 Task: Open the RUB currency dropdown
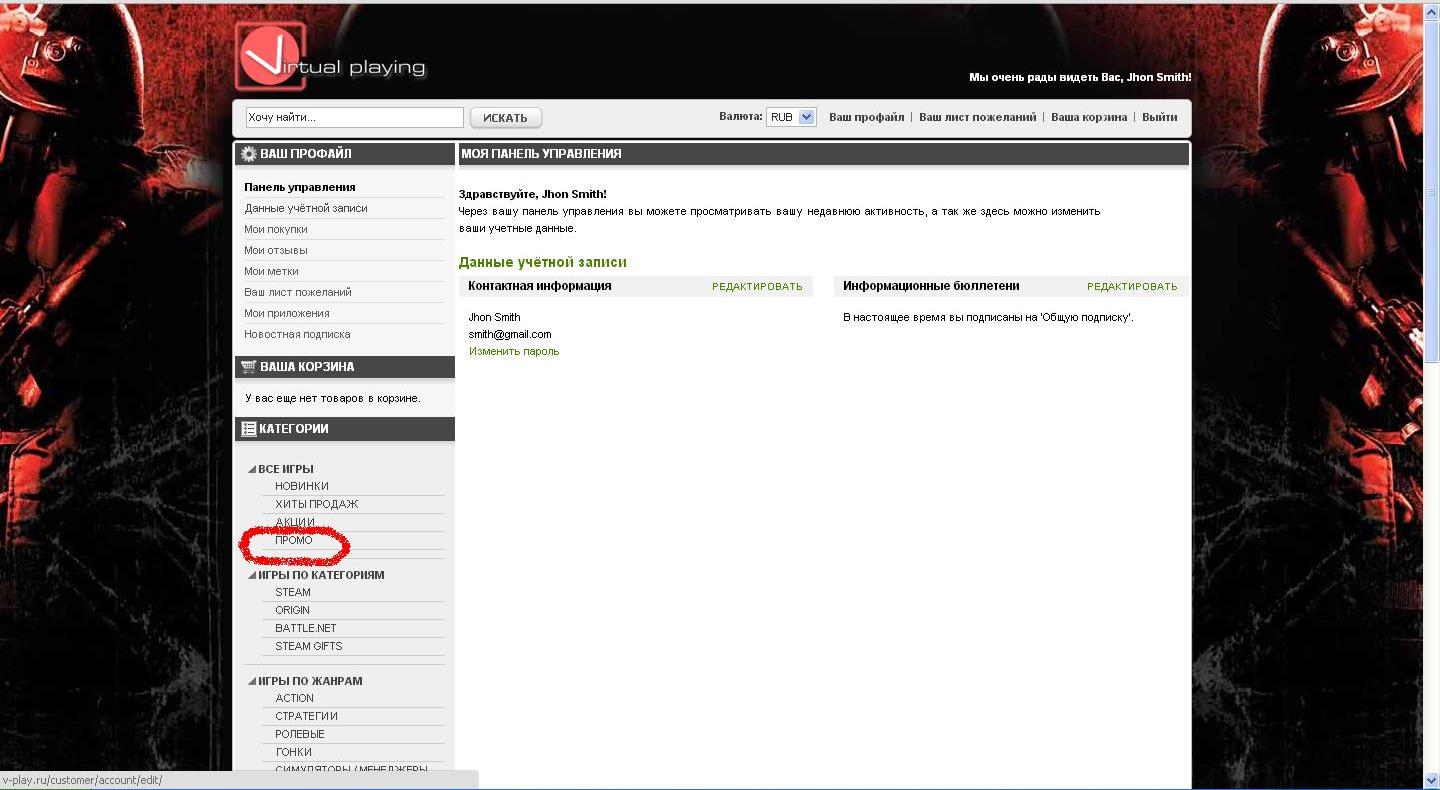pyautogui.click(x=791, y=117)
